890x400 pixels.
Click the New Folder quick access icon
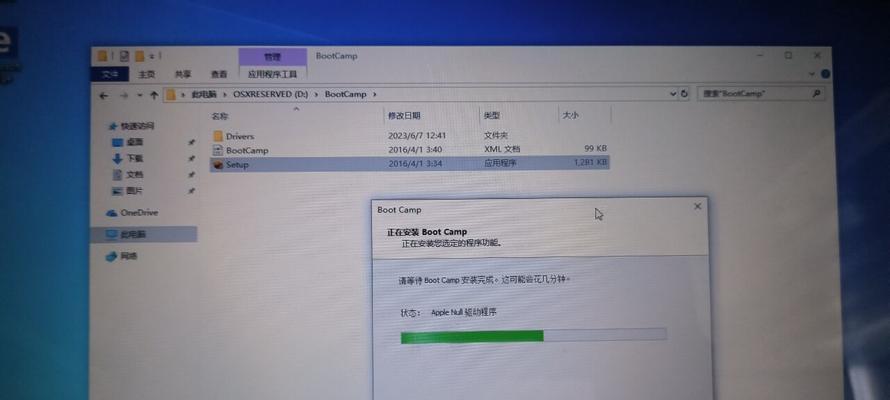[140, 56]
